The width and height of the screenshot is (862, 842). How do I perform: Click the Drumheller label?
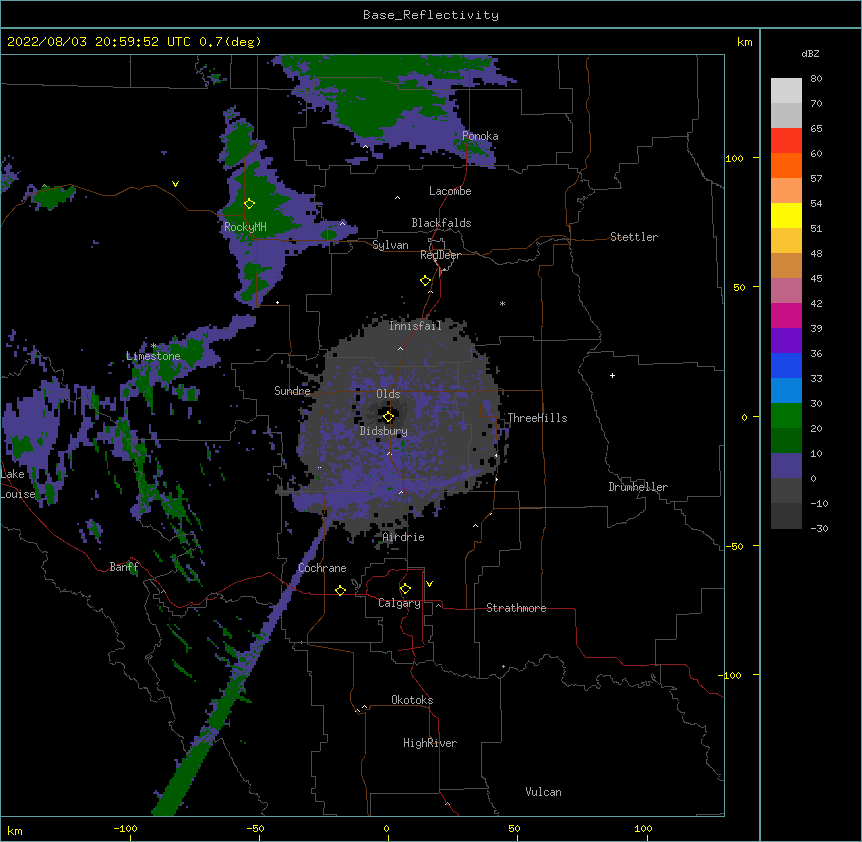(638, 487)
